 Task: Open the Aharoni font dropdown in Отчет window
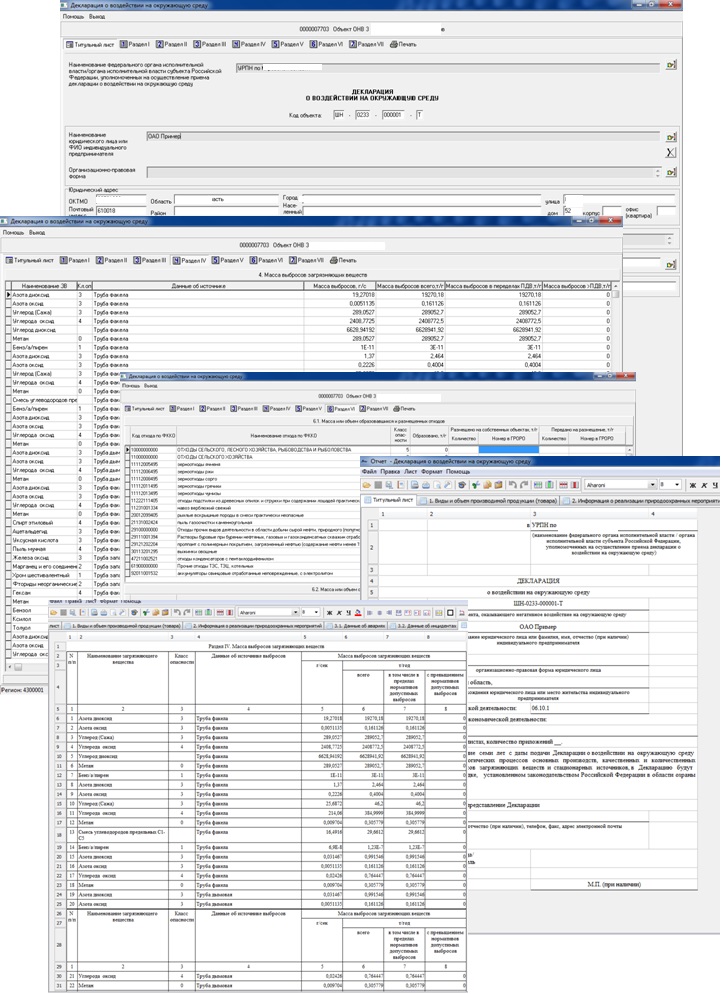point(650,484)
